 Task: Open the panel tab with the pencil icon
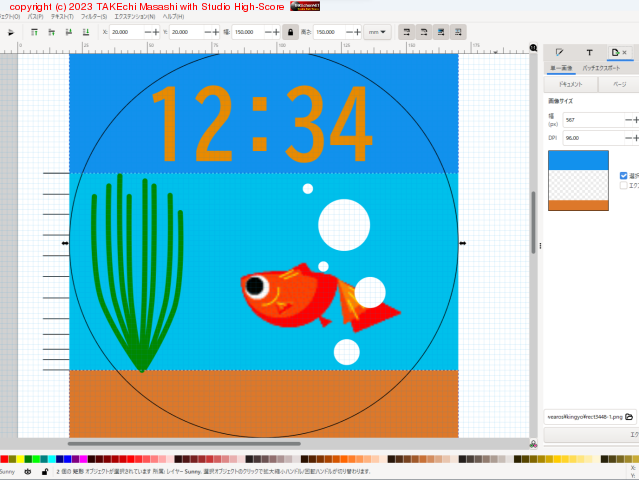coord(560,52)
